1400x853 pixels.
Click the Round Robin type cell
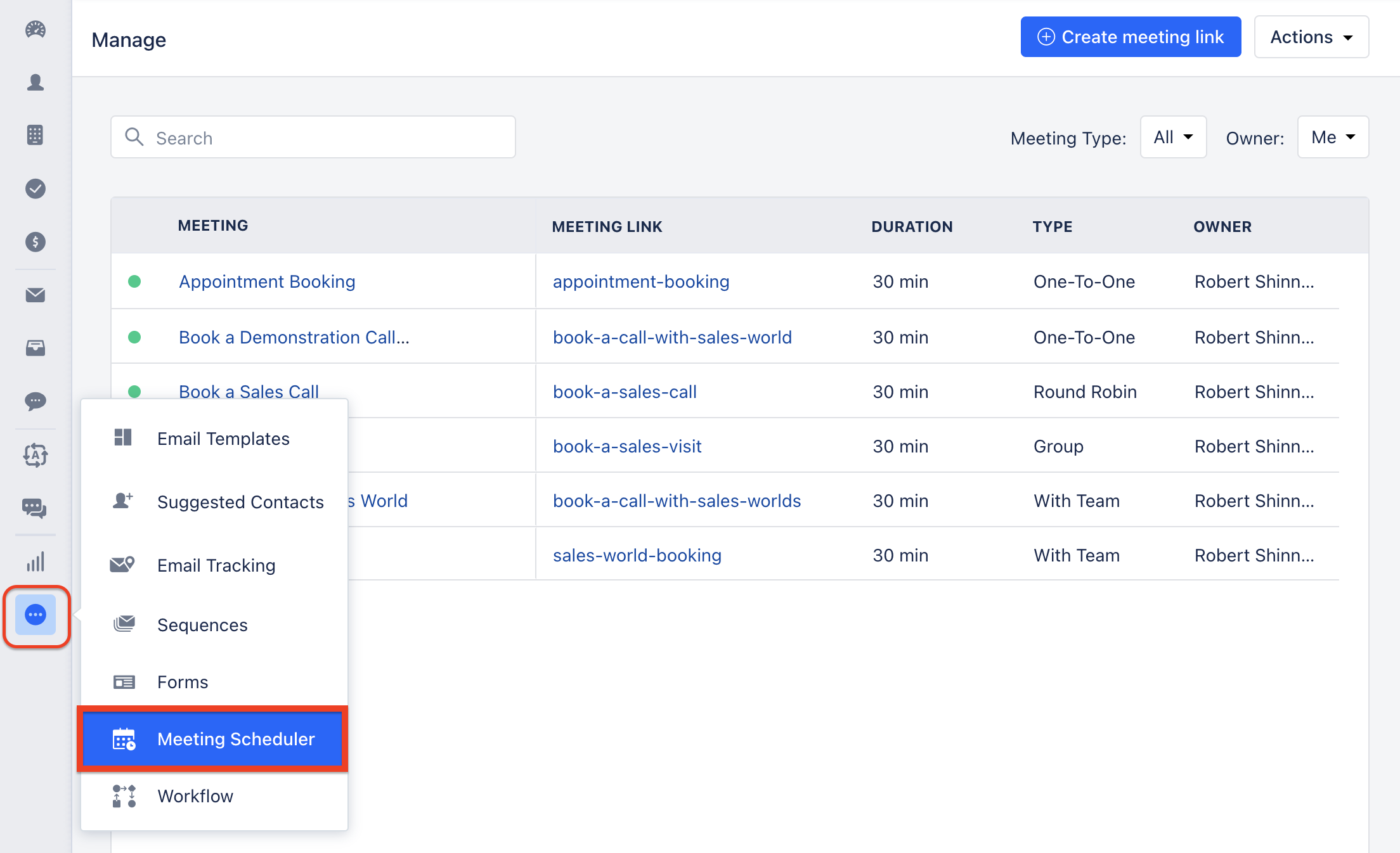pyautogui.click(x=1085, y=392)
